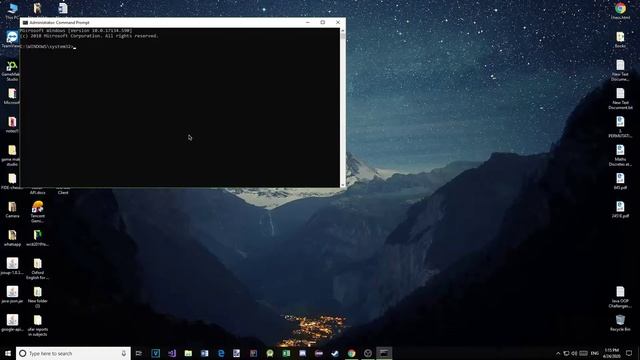This screenshot has width=640, height=360.
Task: Open the 245 E.pdf desktop file
Action: 620,209
